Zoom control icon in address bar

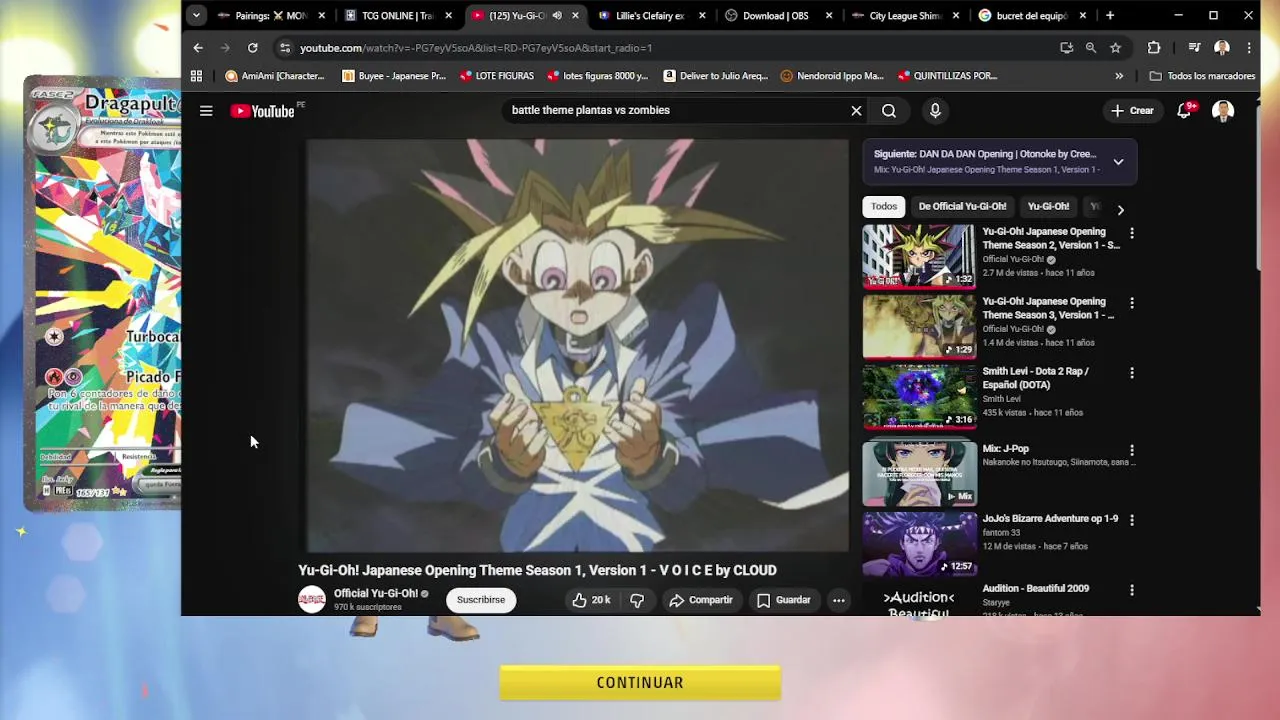(x=1091, y=48)
